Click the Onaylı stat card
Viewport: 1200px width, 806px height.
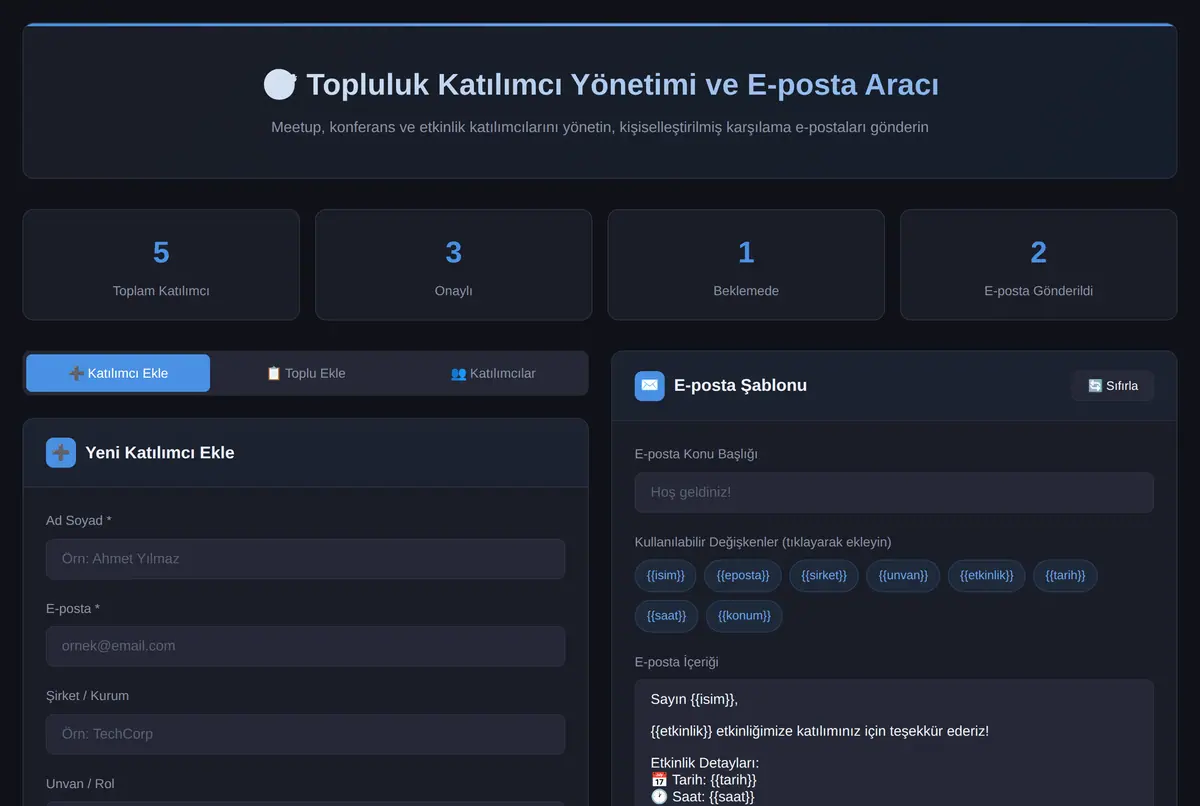pyautogui.click(x=454, y=265)
